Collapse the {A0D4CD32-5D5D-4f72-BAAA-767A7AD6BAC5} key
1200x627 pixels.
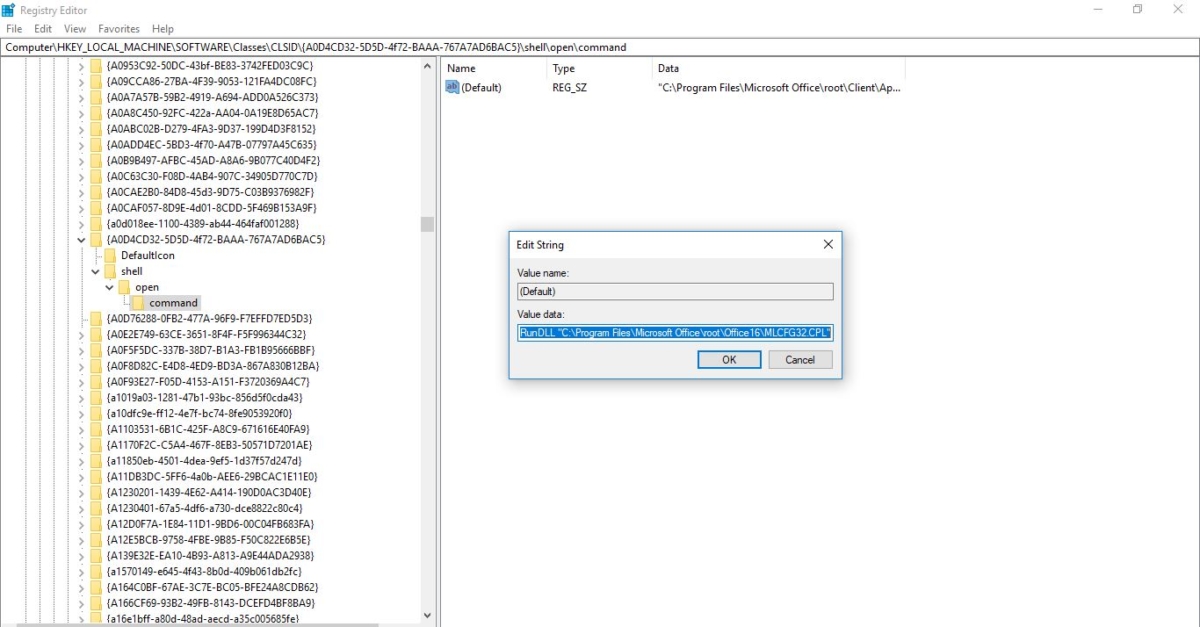click(x=81, y=240)
